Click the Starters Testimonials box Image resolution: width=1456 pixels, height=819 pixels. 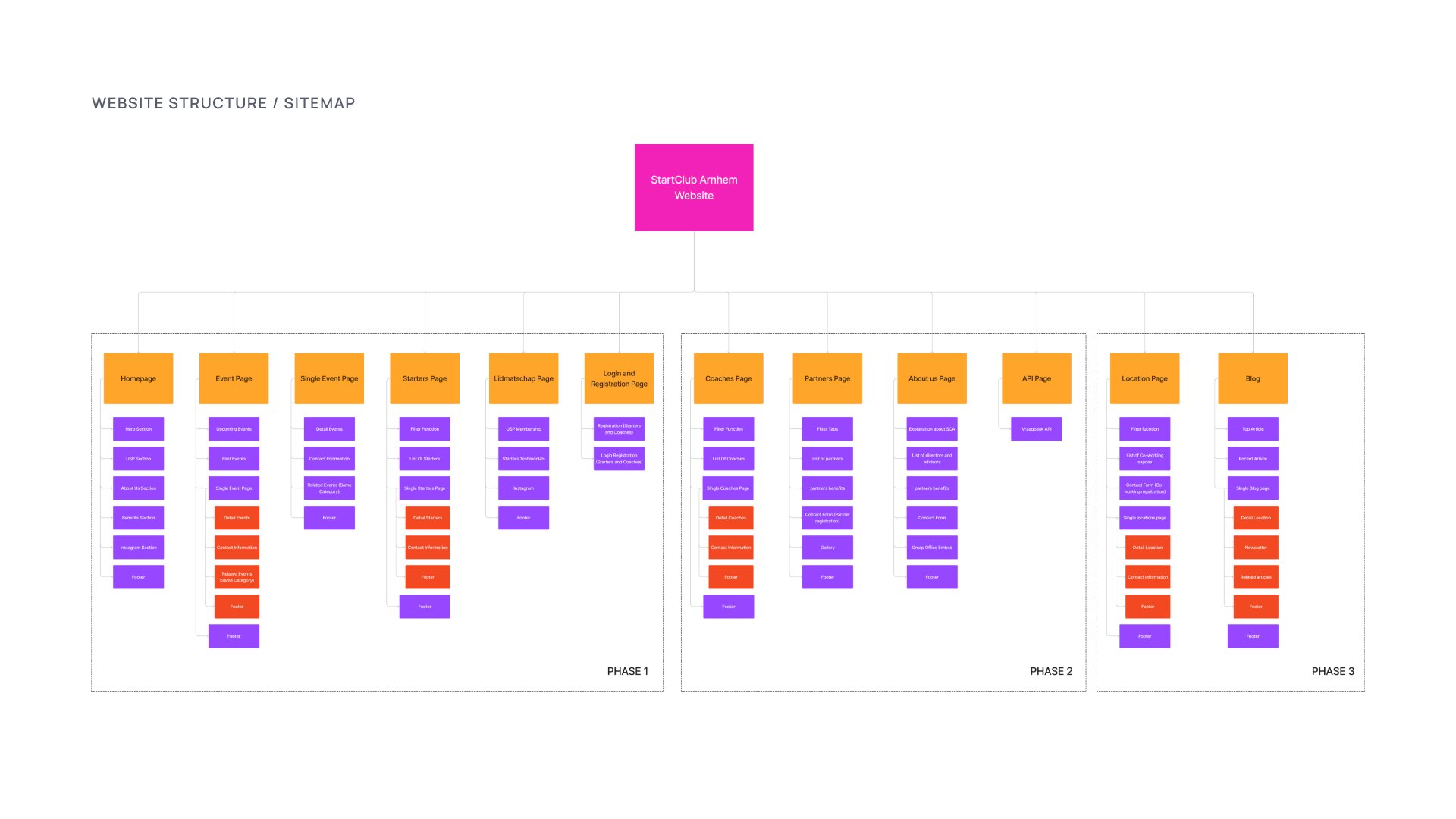(523, 459)
